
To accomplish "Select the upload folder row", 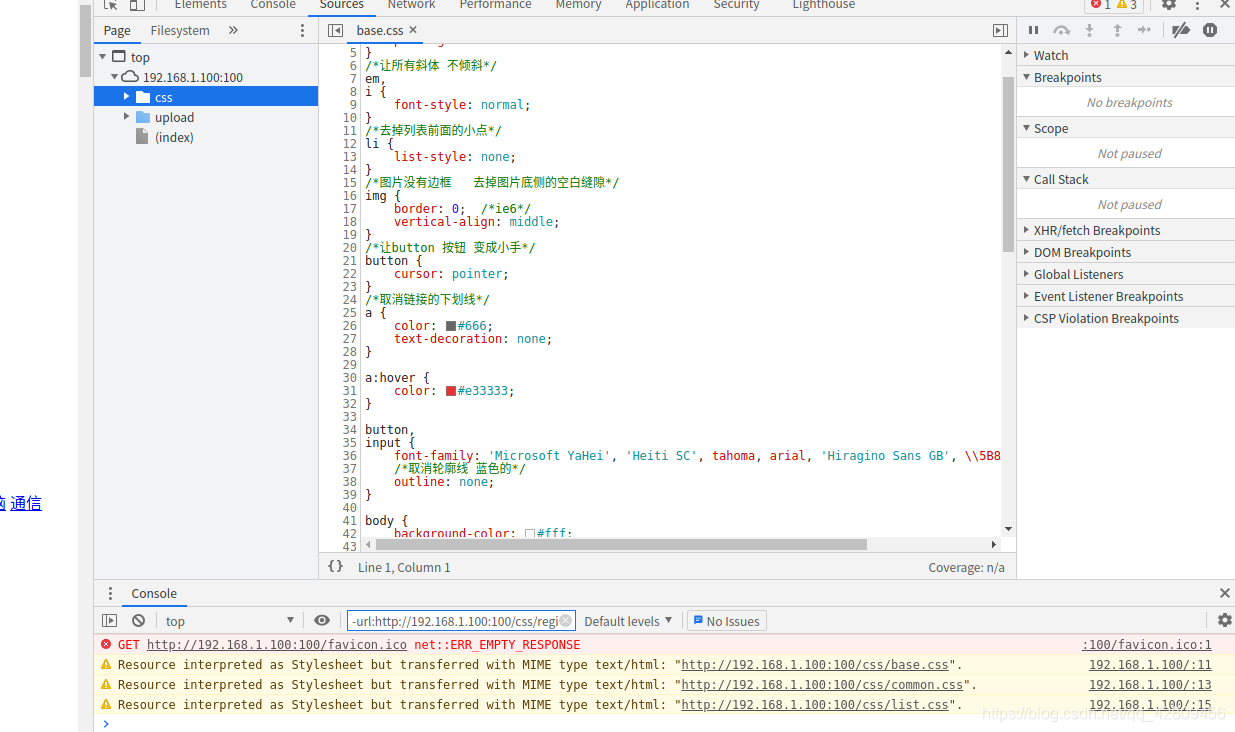I will 206,117.
